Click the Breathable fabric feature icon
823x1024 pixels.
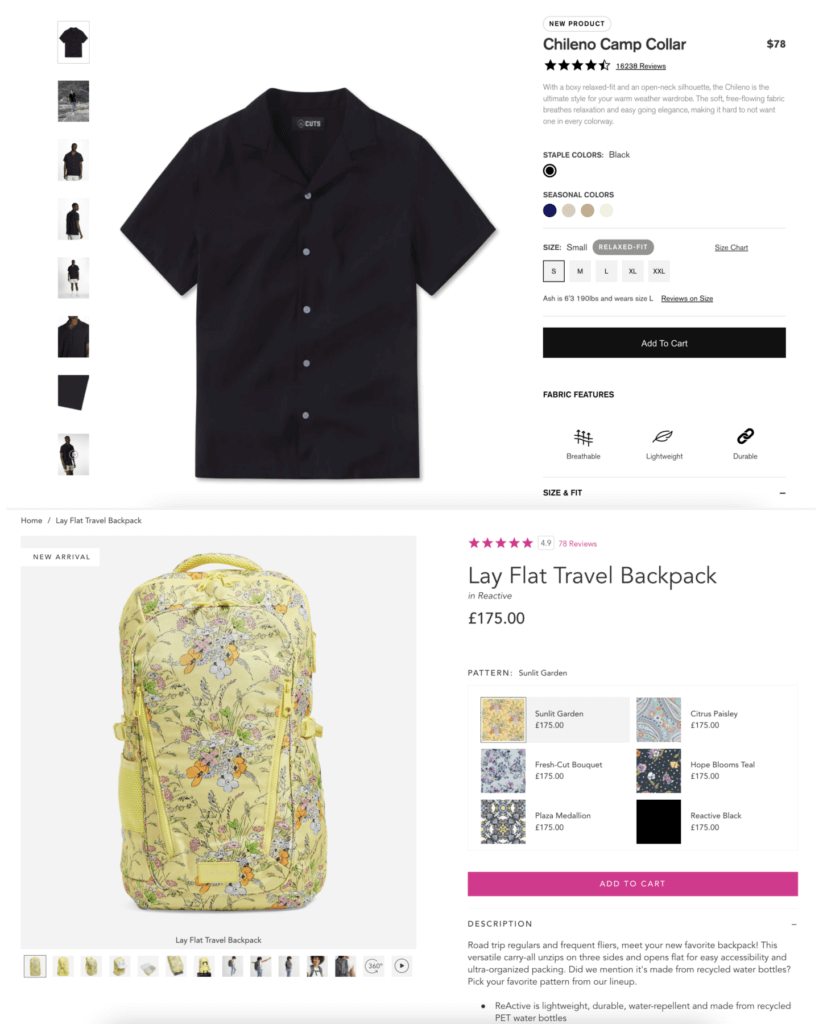pos(583,437)
